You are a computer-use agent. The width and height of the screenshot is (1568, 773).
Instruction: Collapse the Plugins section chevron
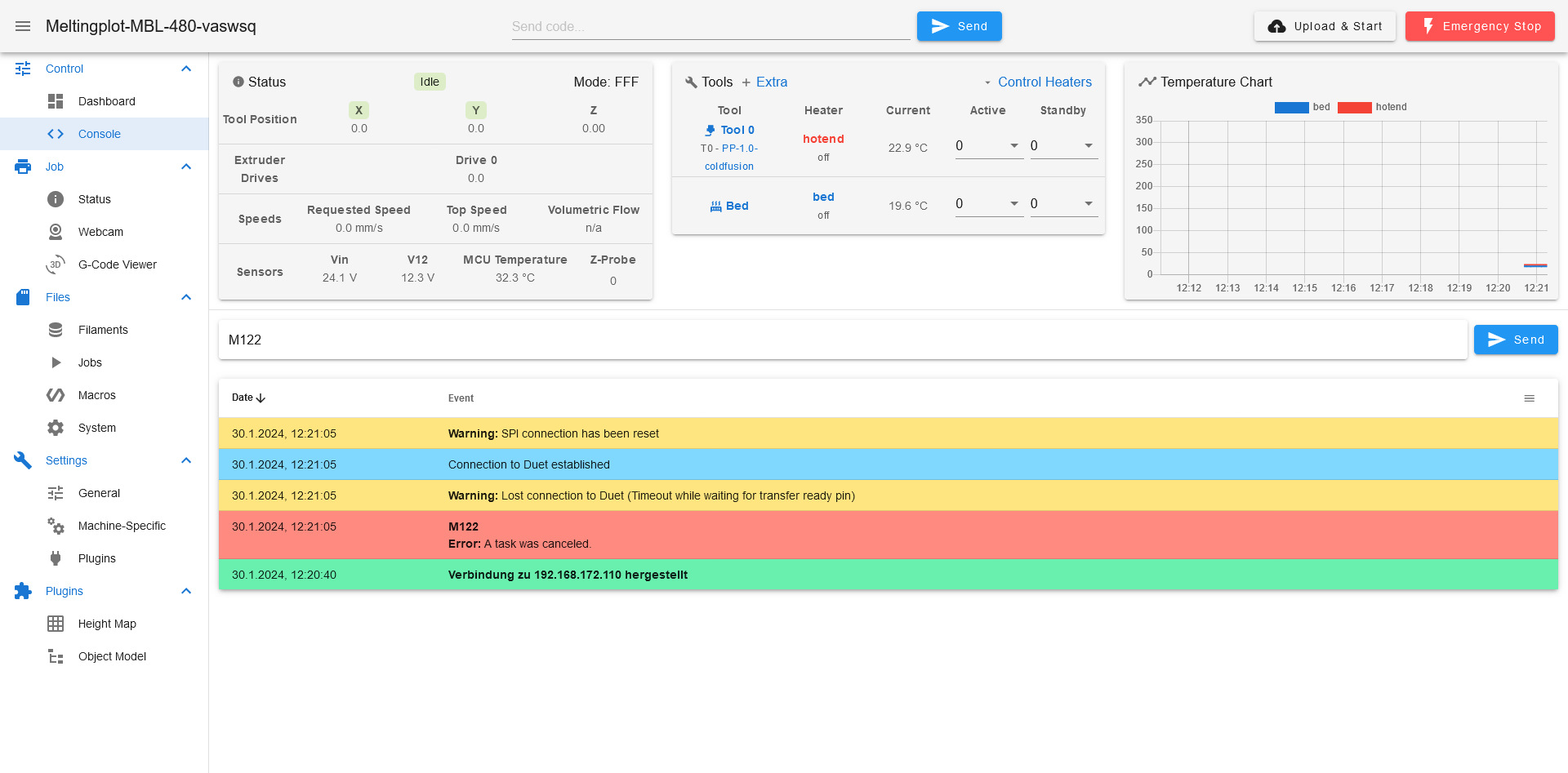(x=186, y=591)
